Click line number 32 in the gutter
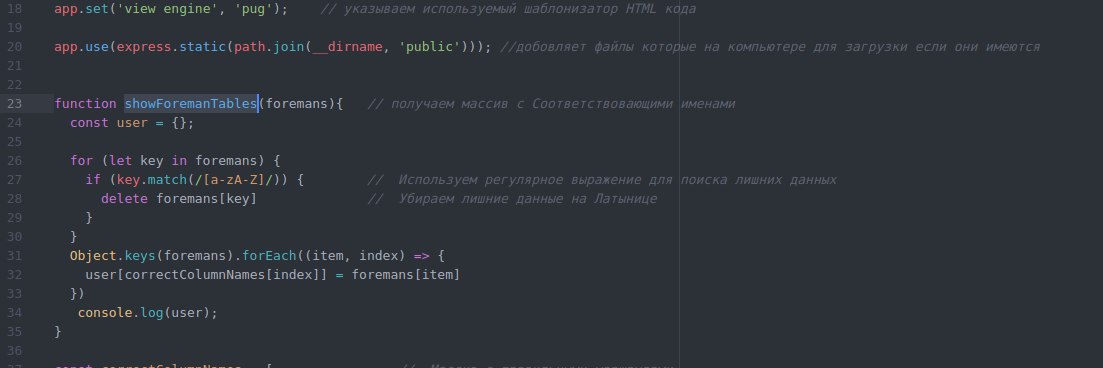Viewport: 1103px width, 368px height. [15, 274]
